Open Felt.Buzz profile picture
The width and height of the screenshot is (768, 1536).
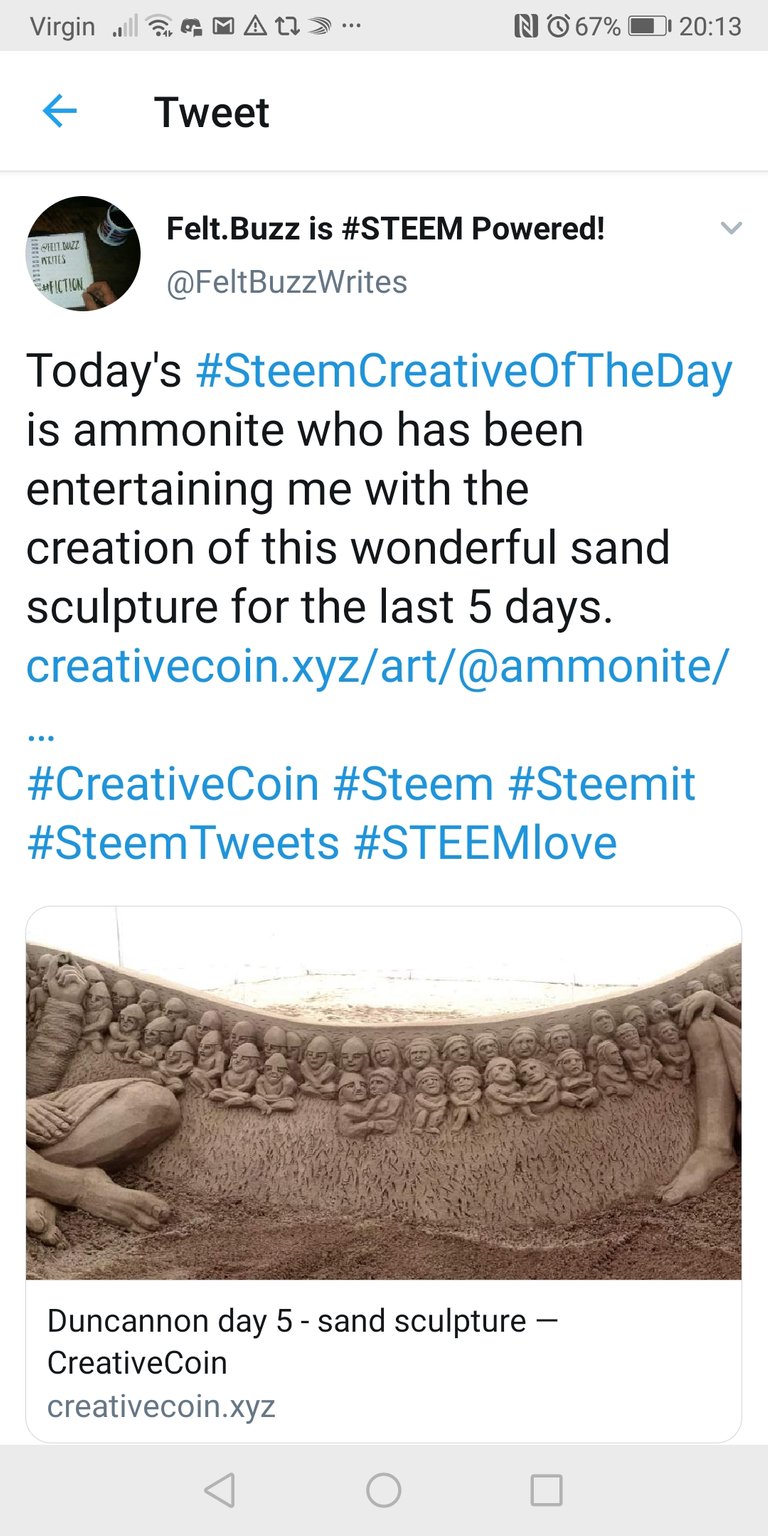[83, 253]
